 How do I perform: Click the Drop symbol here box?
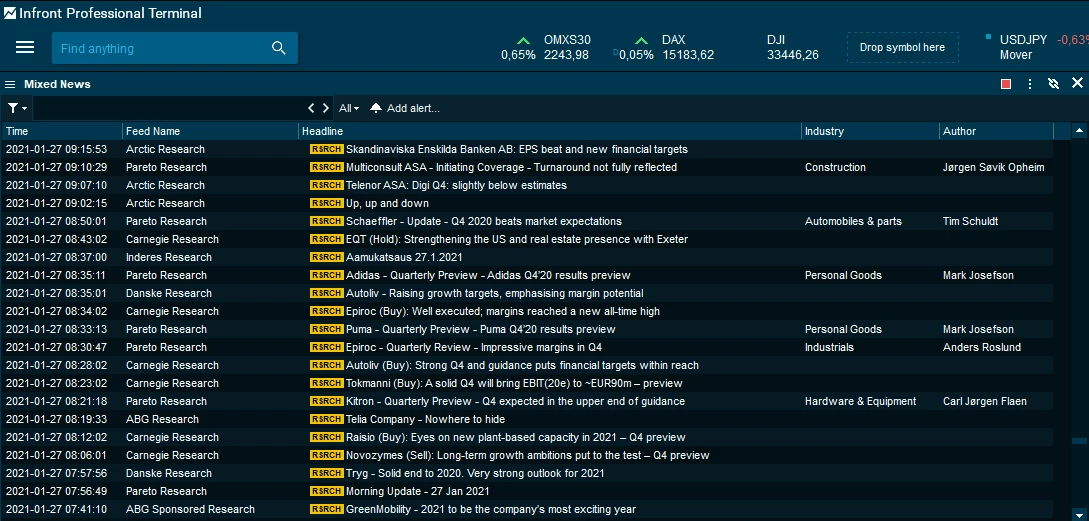point(902,47)
